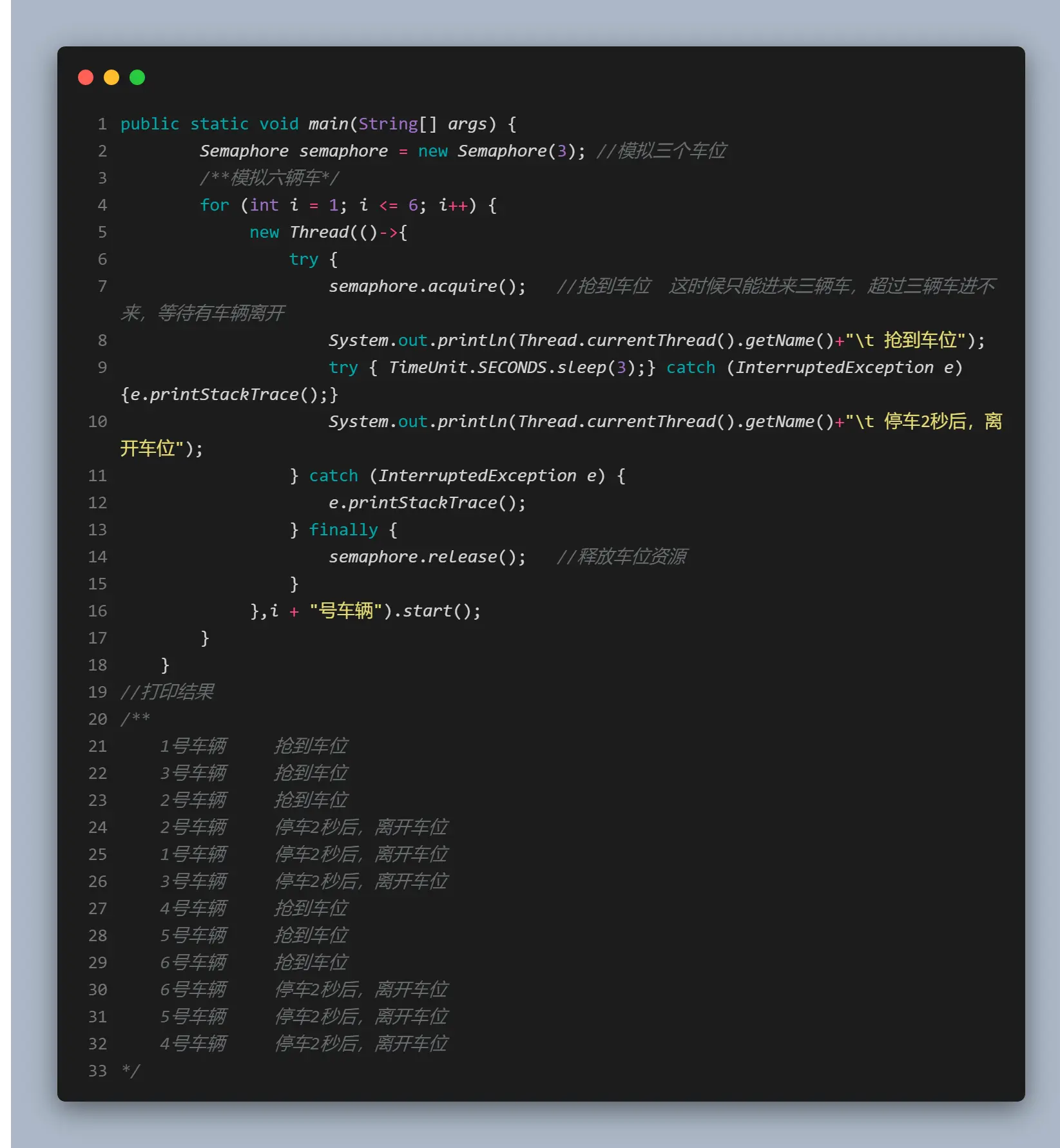This screenshot has width=1060, height=1148.
Task: Click '3号车辆 抢到车位' on line 22
Action: 254,773
